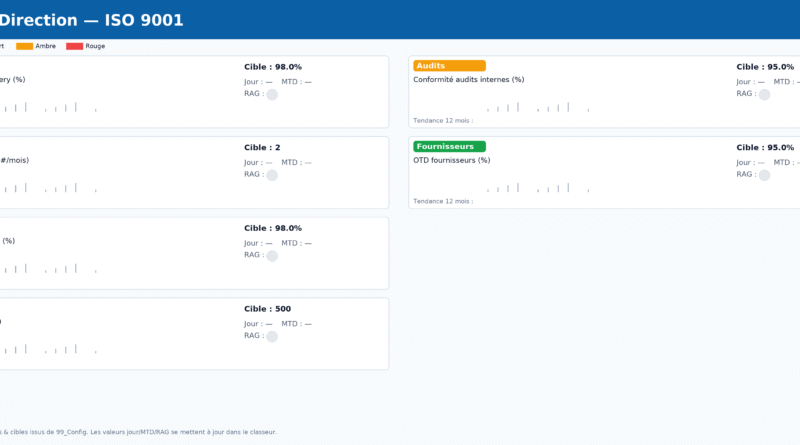800x445 pixels.
Task: Select the green Fournisseurs category badge
Action: point(449,147)
